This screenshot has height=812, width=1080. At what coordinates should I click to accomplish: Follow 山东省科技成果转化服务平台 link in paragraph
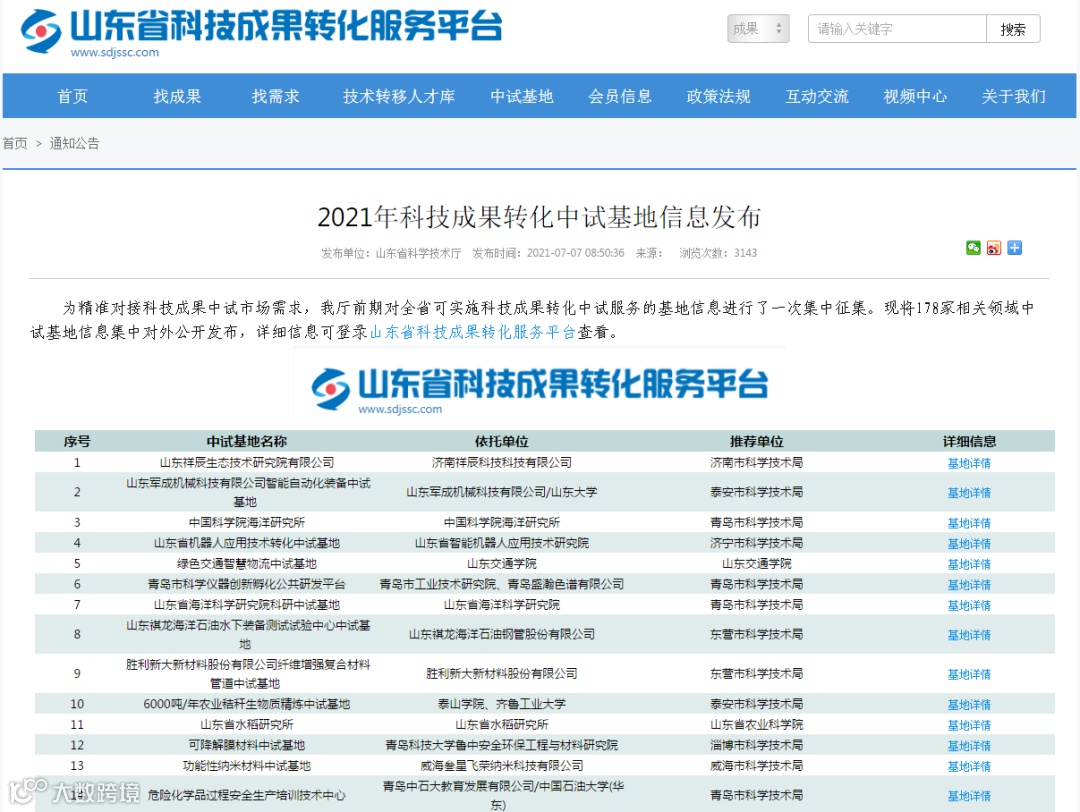472,332
